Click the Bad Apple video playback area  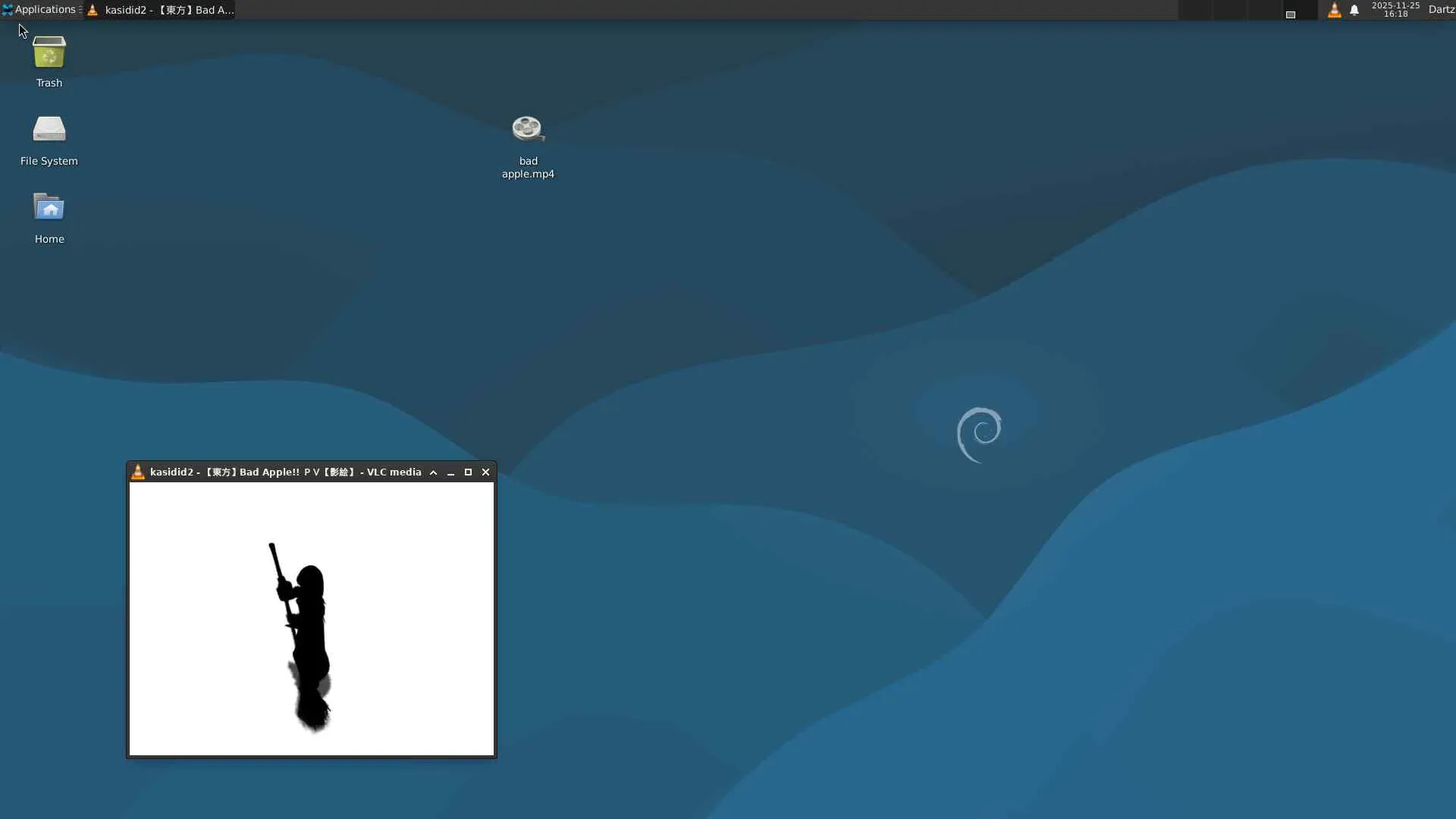tap(311, 619)
